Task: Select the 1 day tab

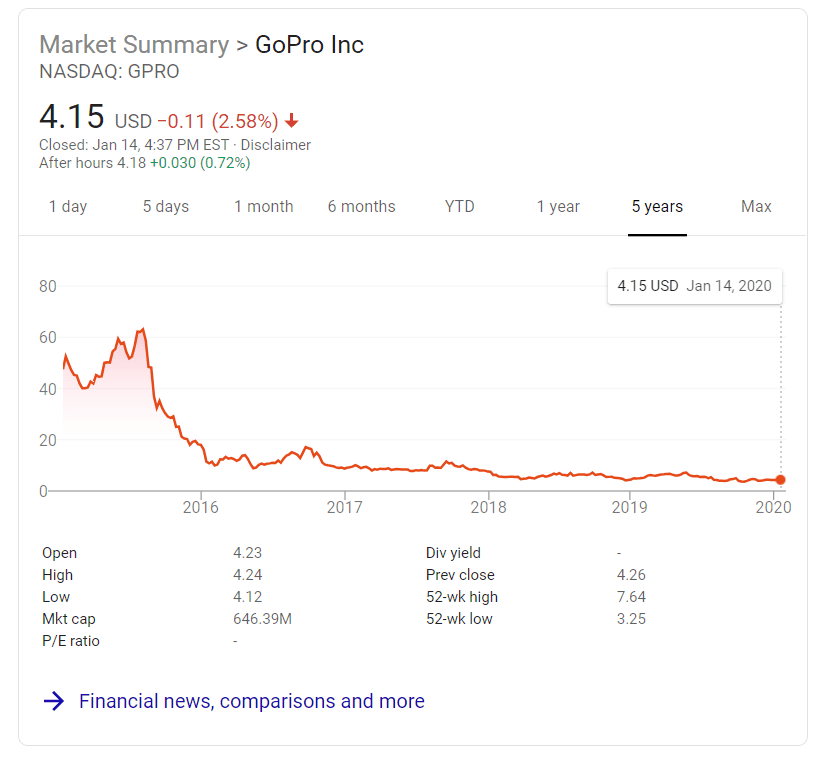Action: click(x=68, y=207)
